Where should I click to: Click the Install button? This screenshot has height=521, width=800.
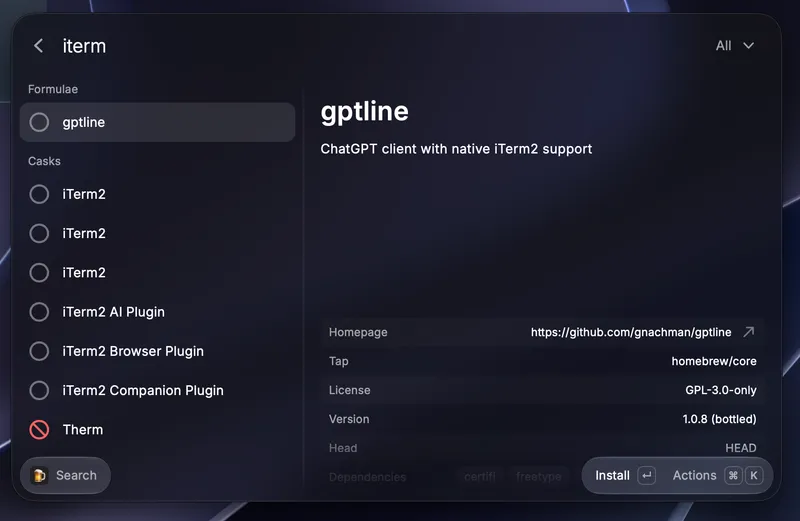pyautogui.click(x=625, y=476)
